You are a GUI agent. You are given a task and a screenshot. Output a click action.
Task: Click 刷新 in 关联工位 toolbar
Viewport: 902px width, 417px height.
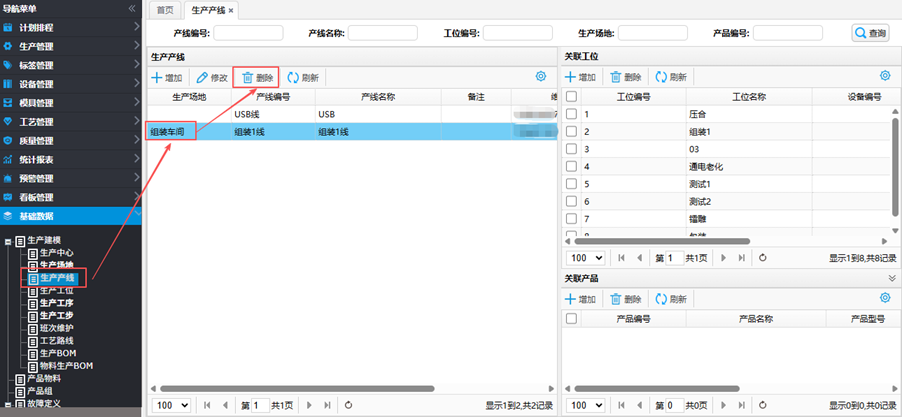click(671, 77)
